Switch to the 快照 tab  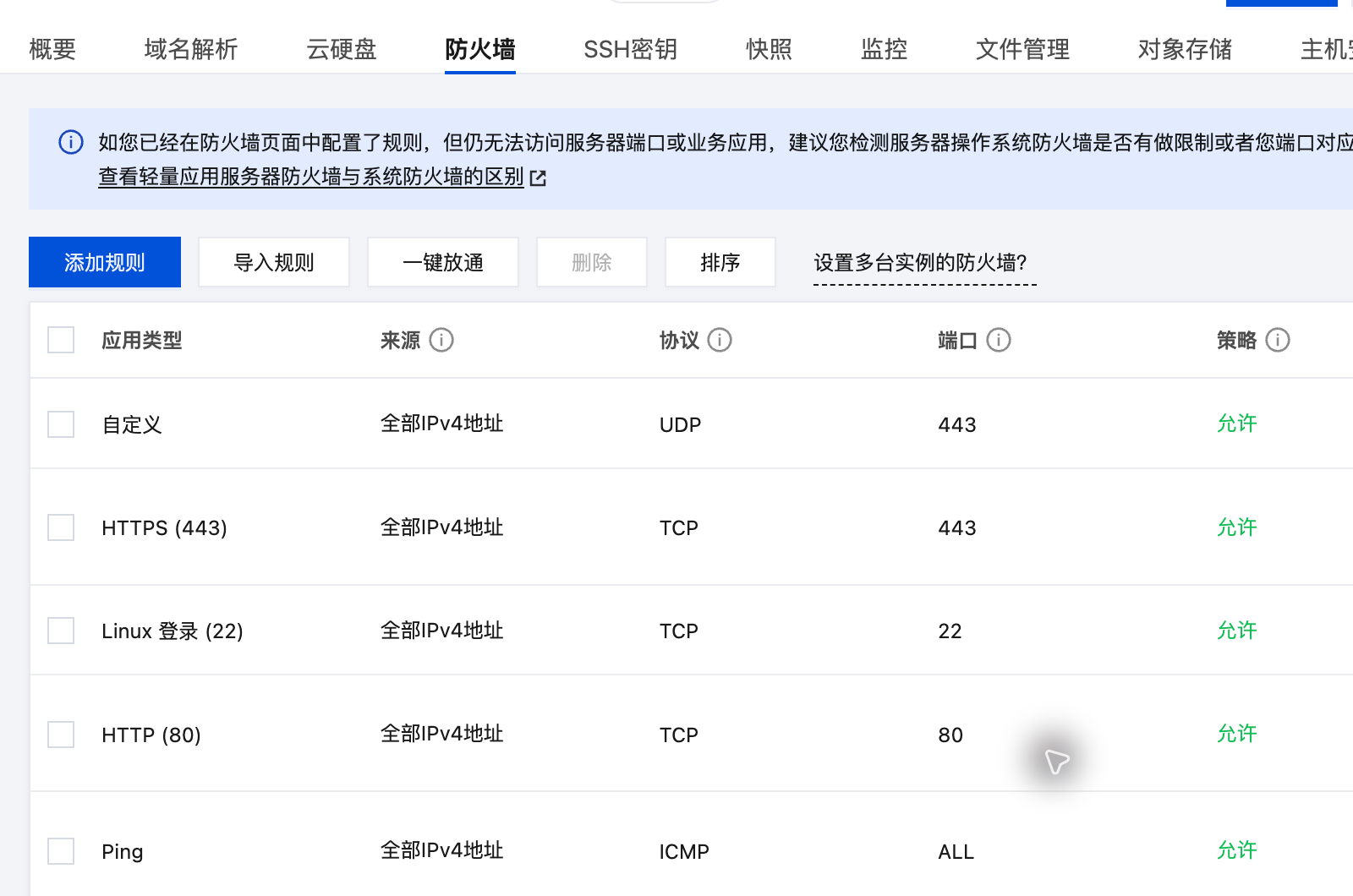tap(770, 49)
